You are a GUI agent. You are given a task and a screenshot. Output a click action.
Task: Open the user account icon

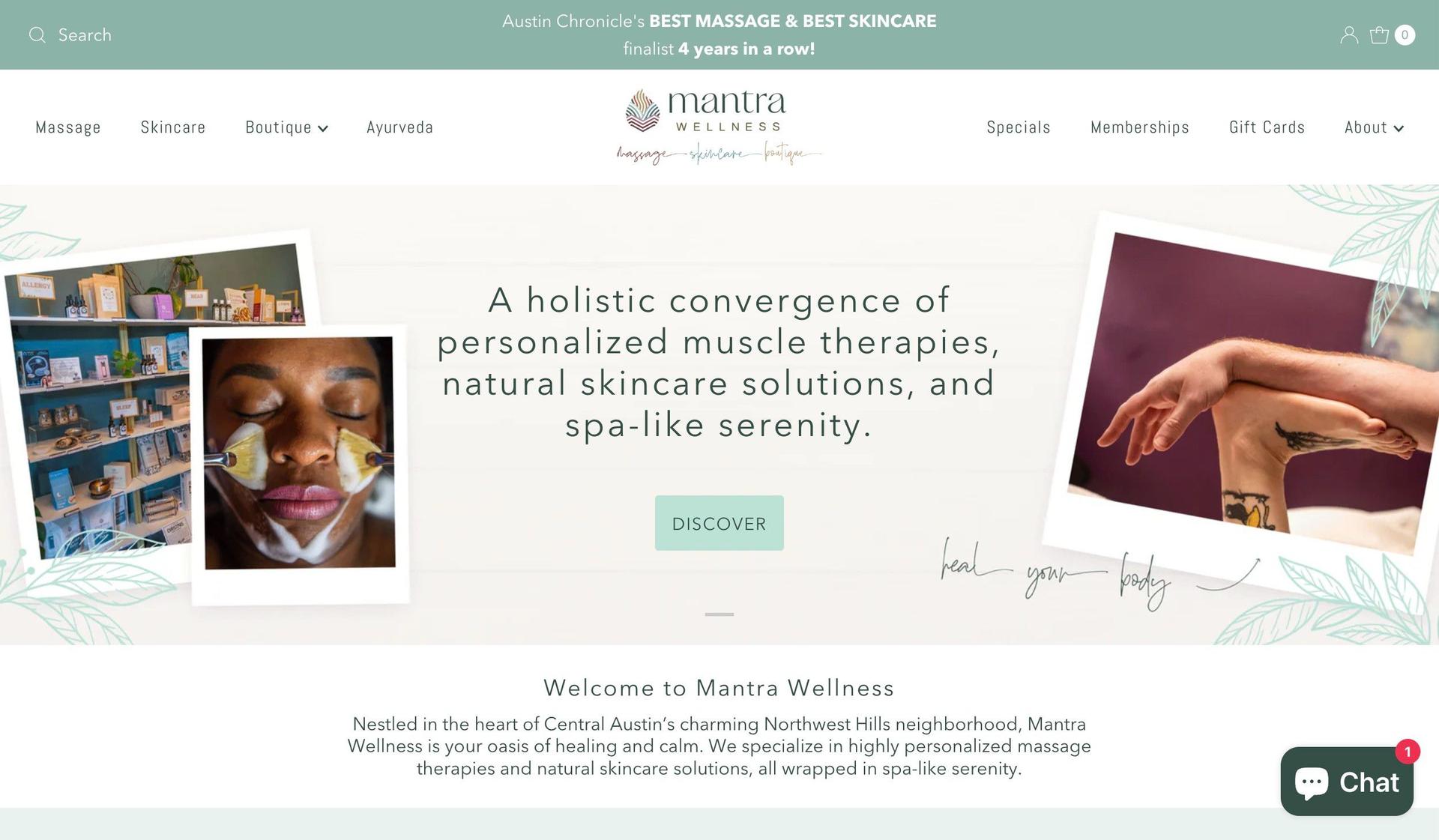click(1349, 35)
